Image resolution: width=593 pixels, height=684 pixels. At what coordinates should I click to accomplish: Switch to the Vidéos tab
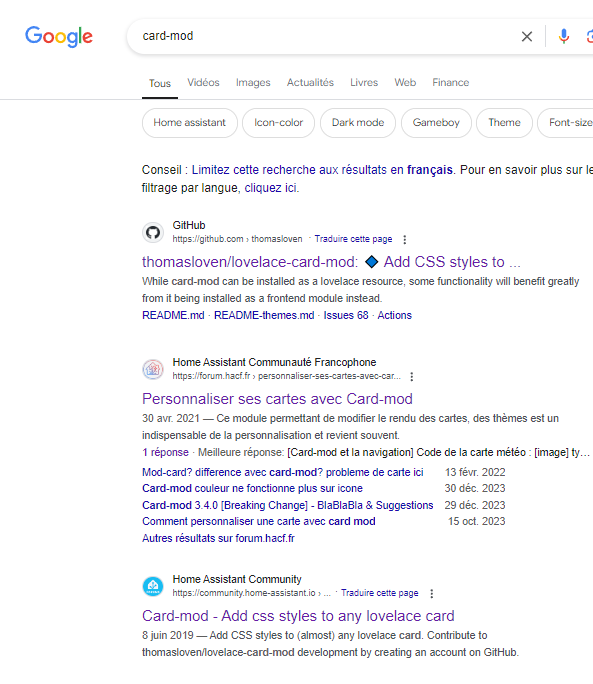pyautogui.click(x=203, y=82)
